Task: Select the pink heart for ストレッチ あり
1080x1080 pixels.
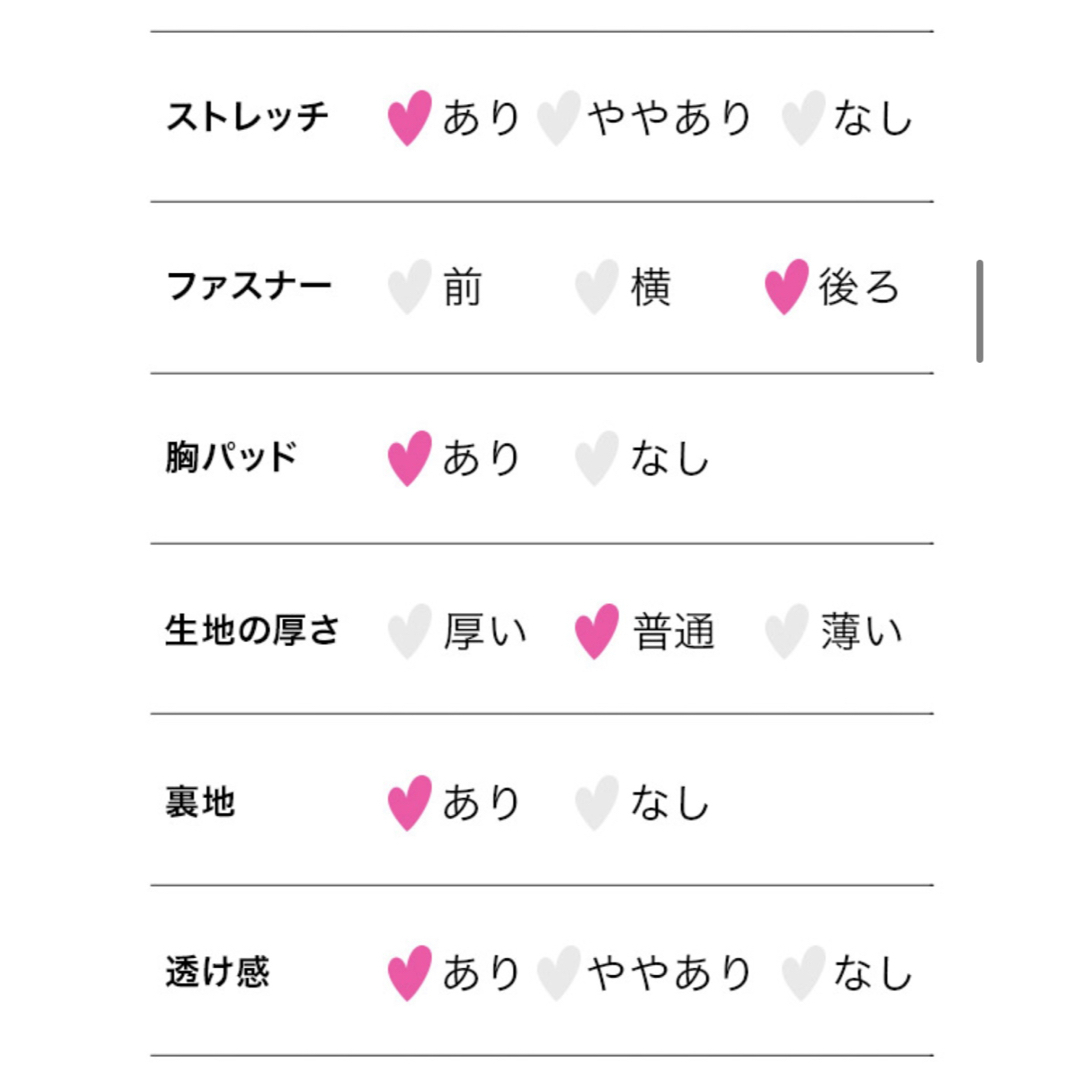Action: click(410, 118)
